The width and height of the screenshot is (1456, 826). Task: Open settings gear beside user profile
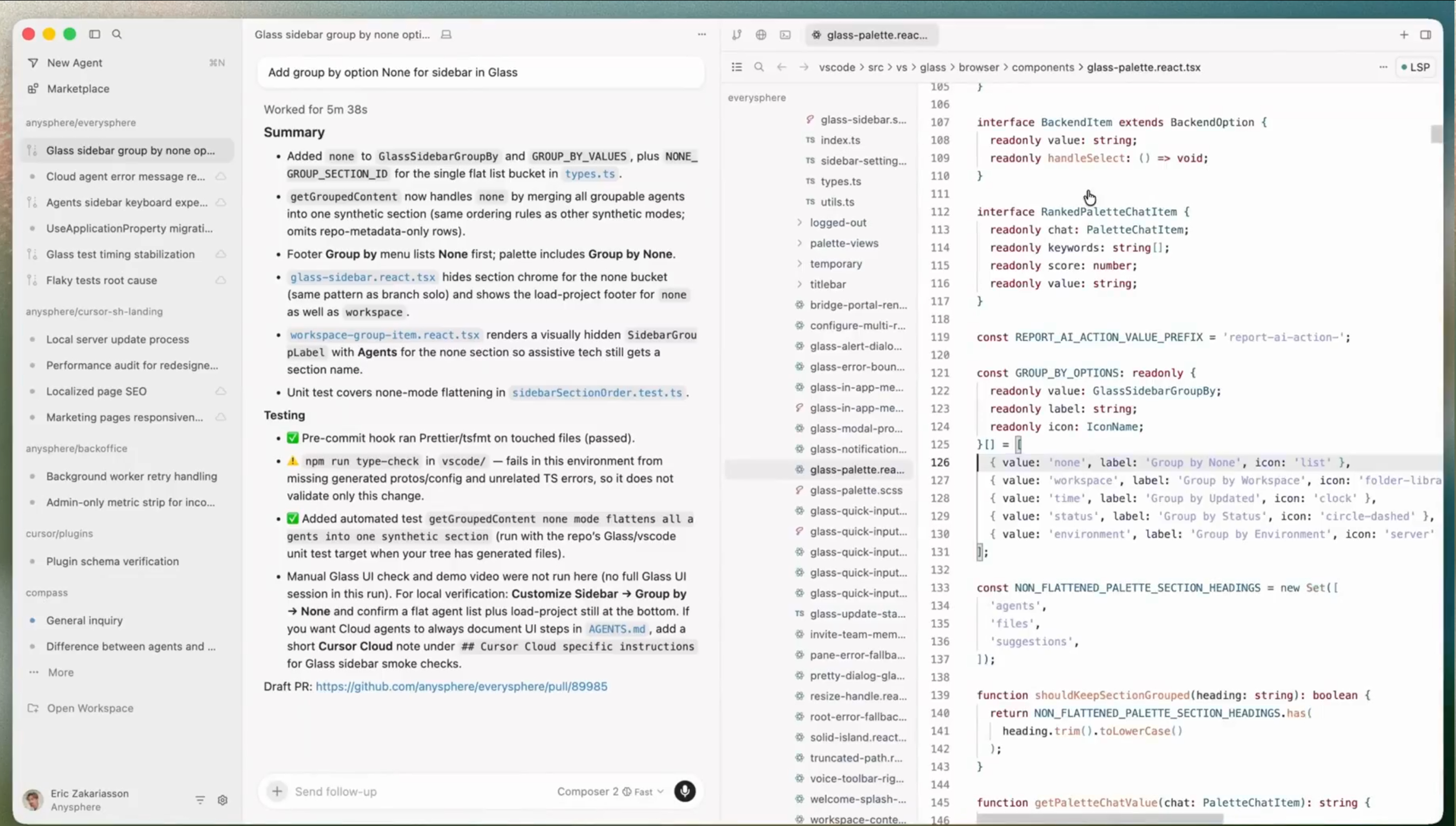[x=222, y=800]
